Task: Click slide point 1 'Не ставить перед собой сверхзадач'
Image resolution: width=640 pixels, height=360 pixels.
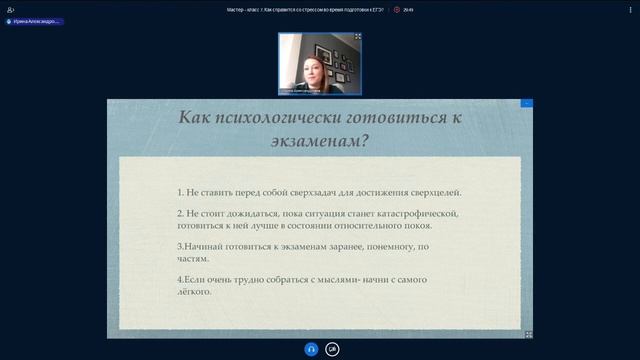Action: (319, 192)
